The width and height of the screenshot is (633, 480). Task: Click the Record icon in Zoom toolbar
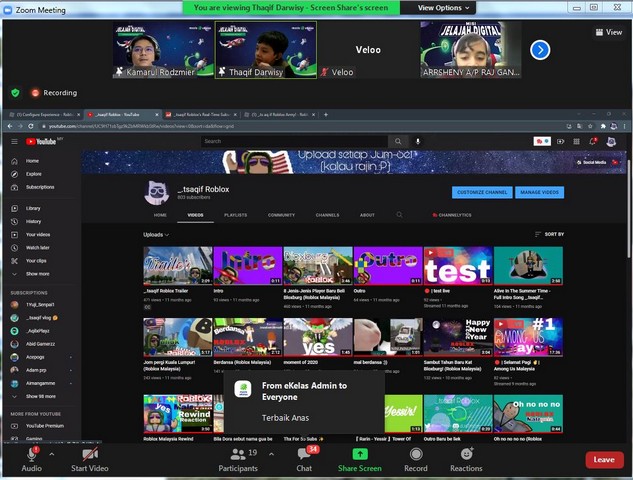pyautogui.click(x=415, y=456)
